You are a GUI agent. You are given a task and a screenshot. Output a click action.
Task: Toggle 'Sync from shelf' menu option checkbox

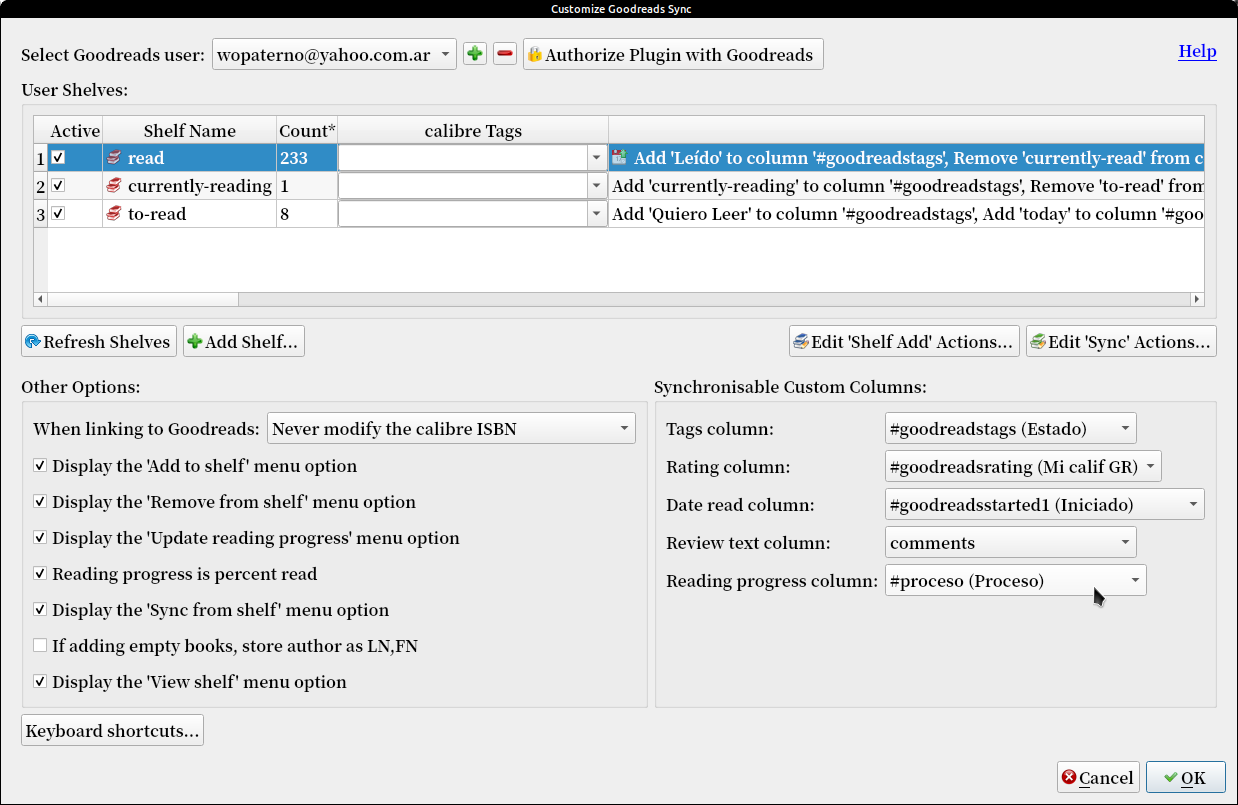[x=40, y=610]
